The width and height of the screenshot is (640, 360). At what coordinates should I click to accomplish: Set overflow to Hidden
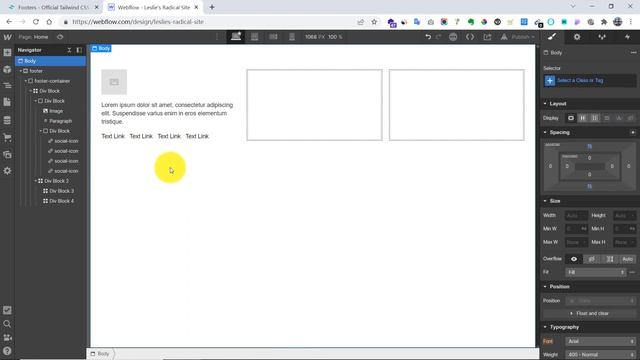(x=592, y=259)
